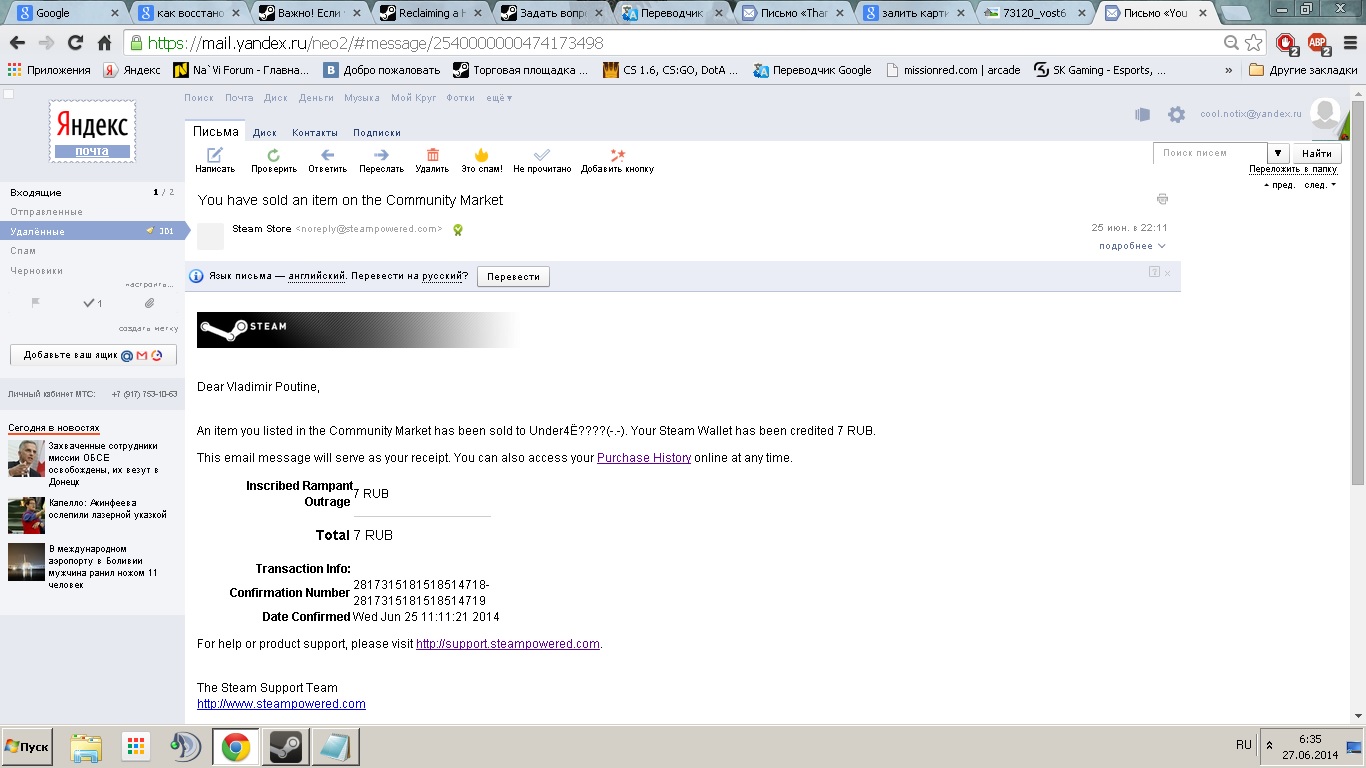Open the Черновики folder
Screen dimensions: 1366x768
(37, 270)
